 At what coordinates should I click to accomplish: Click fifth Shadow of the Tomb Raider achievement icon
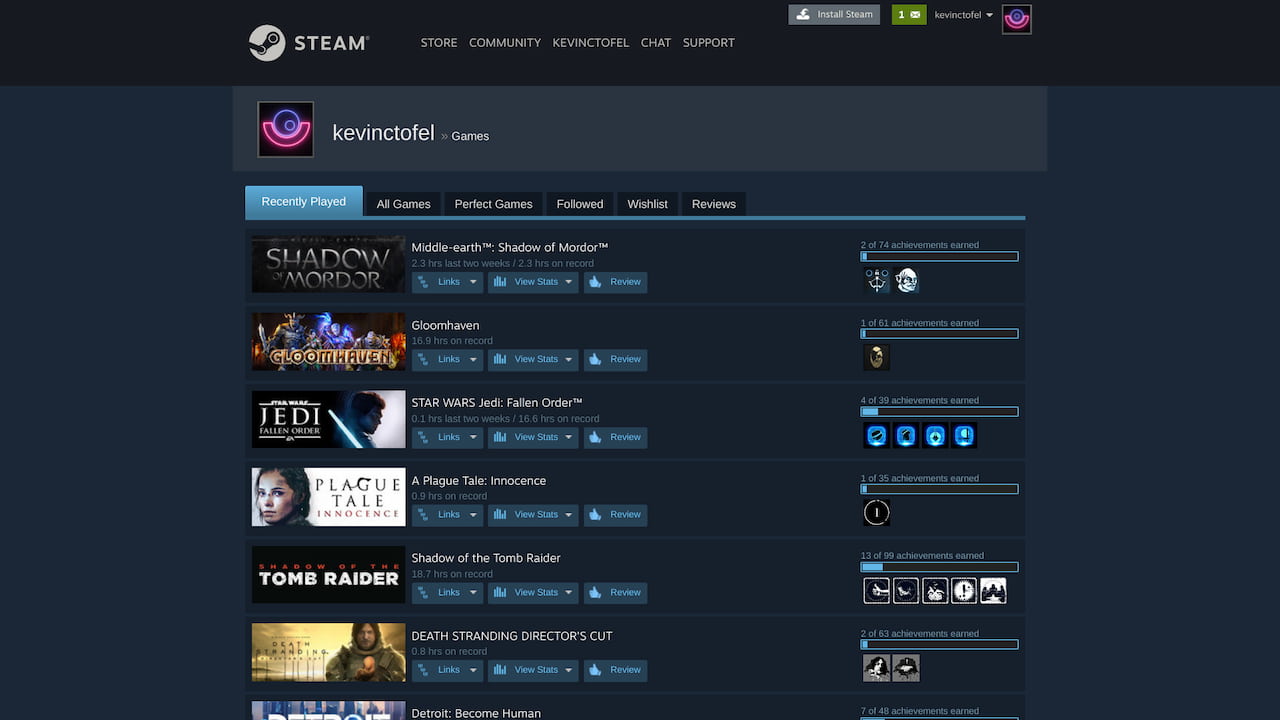tap(993, 591)
